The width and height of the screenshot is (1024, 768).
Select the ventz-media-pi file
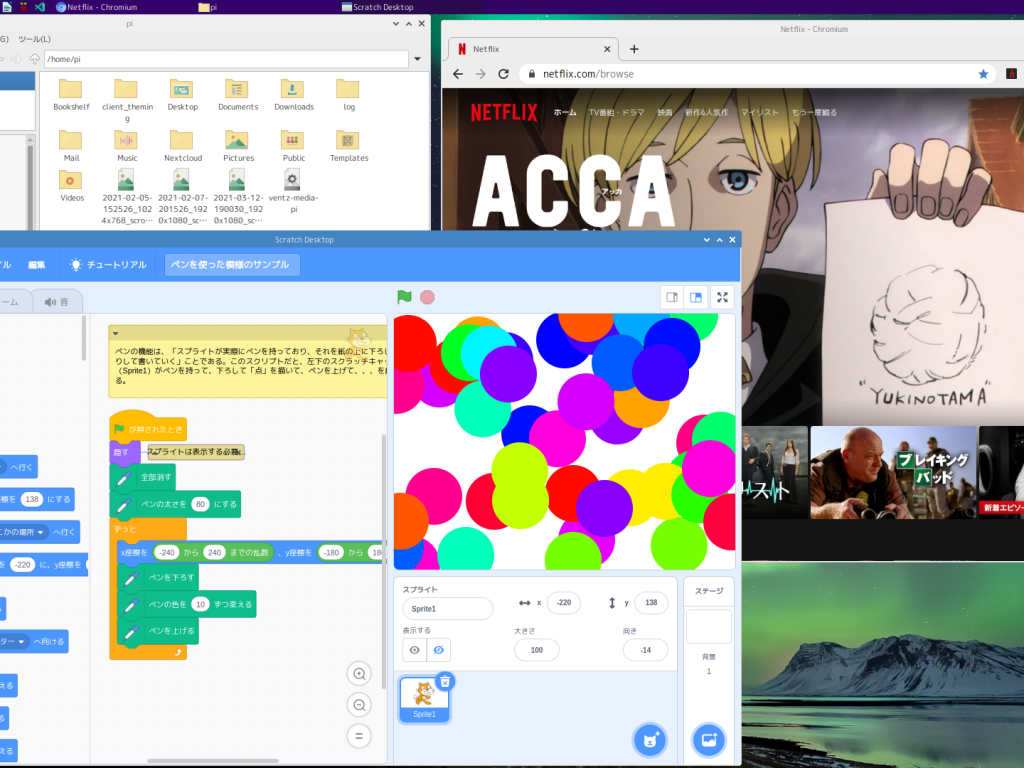point(293,191)
